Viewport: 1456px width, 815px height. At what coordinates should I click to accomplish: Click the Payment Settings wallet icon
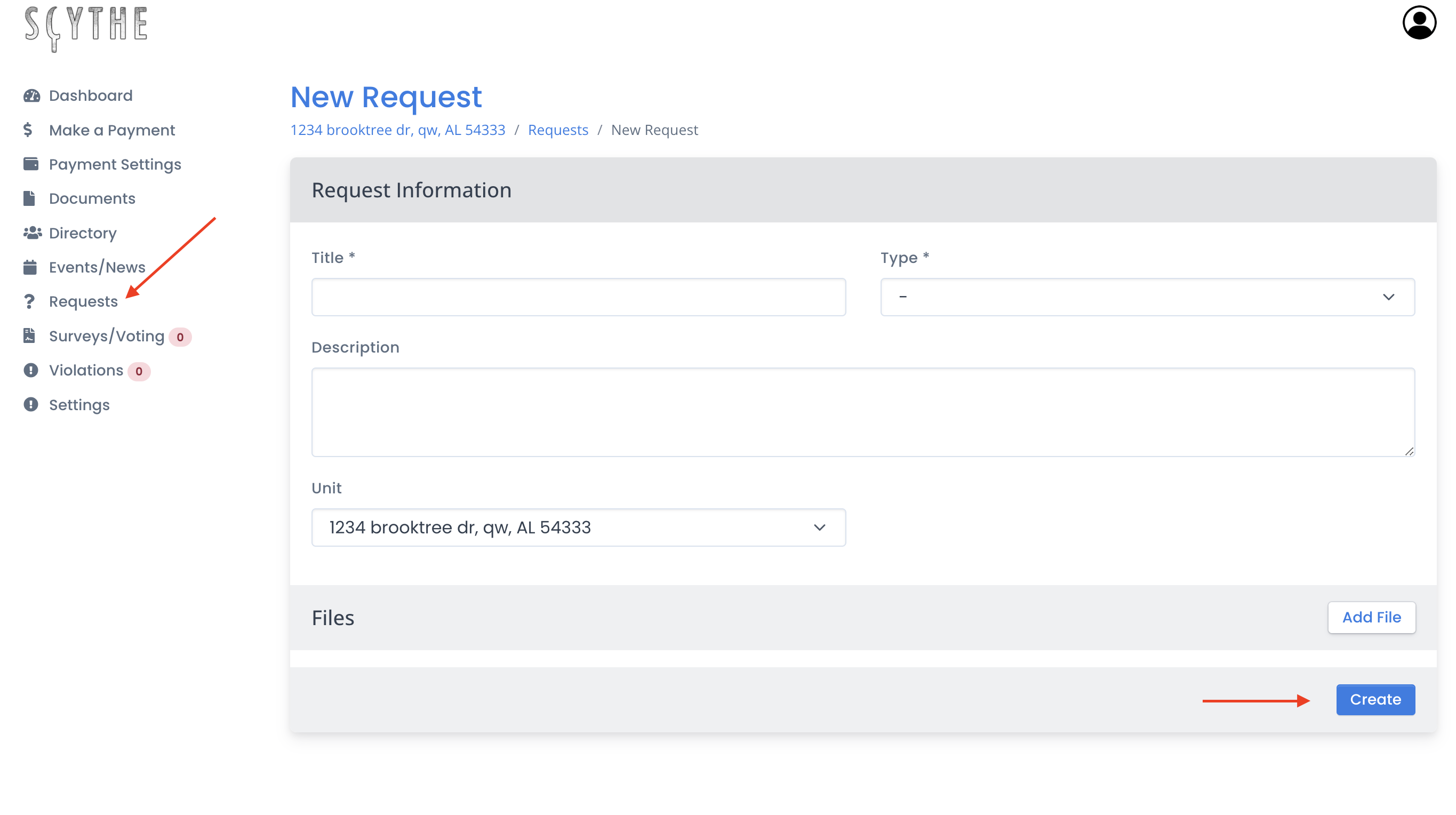(31, 164)
